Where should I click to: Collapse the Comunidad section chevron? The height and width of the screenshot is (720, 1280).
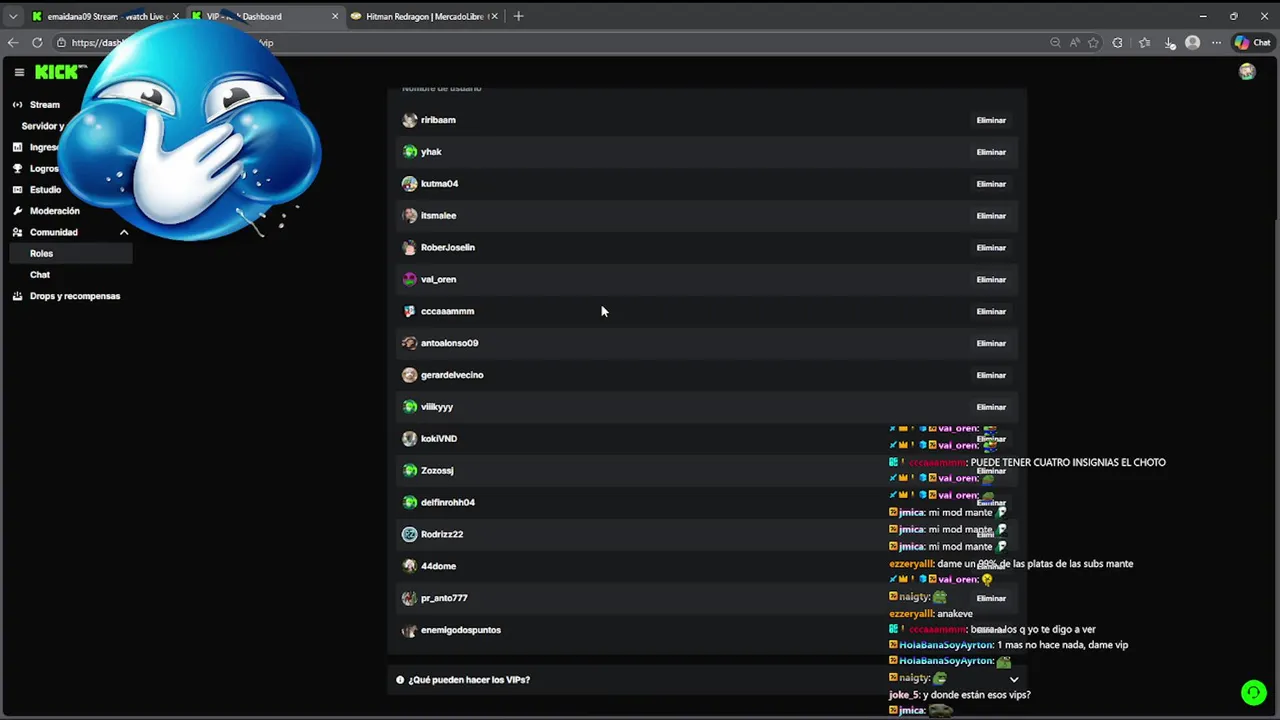[124, 232]
